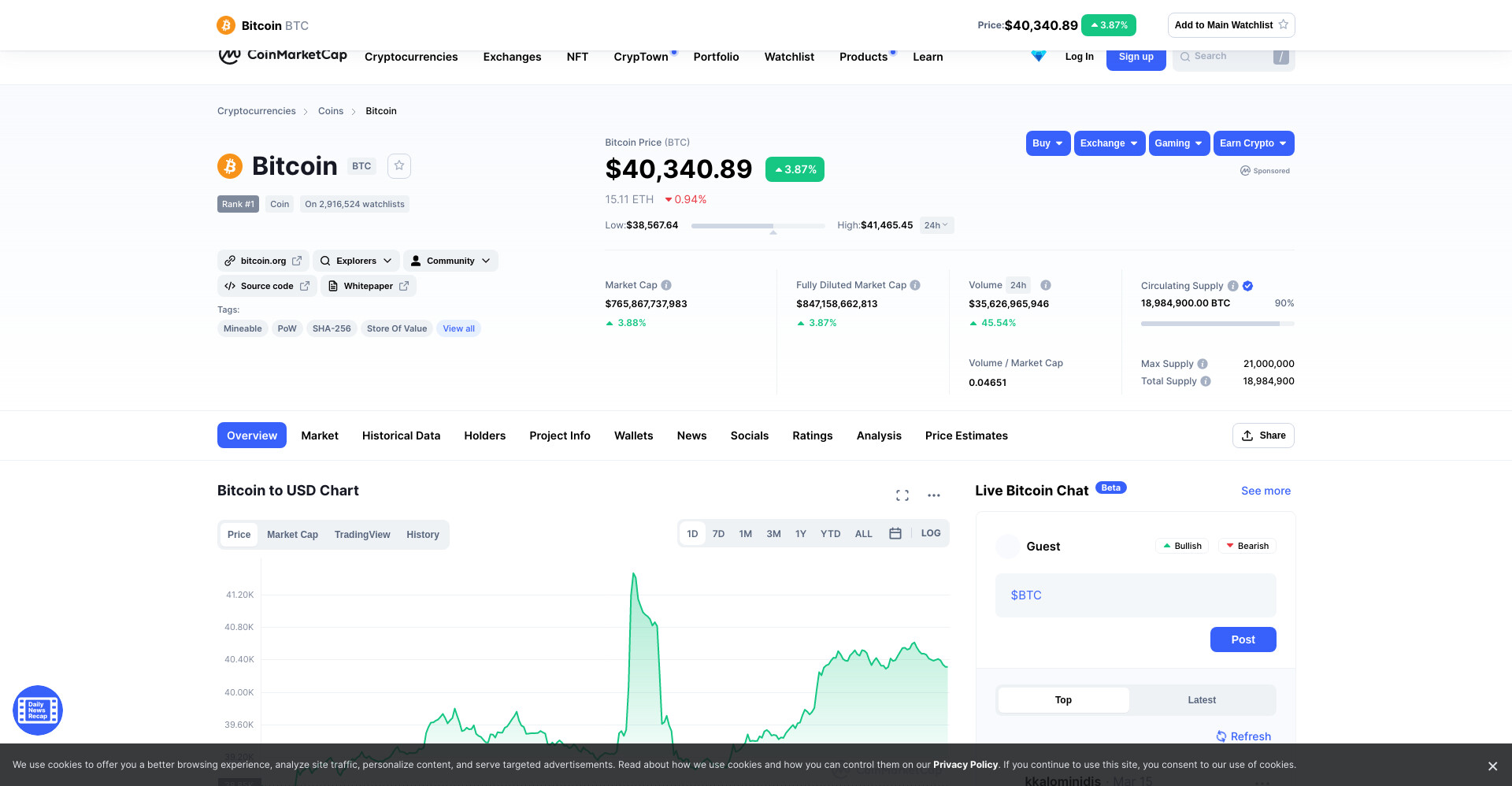Screen dimensions: 1512x786
Task: Select 1M chart range
Action: point(746,533)
